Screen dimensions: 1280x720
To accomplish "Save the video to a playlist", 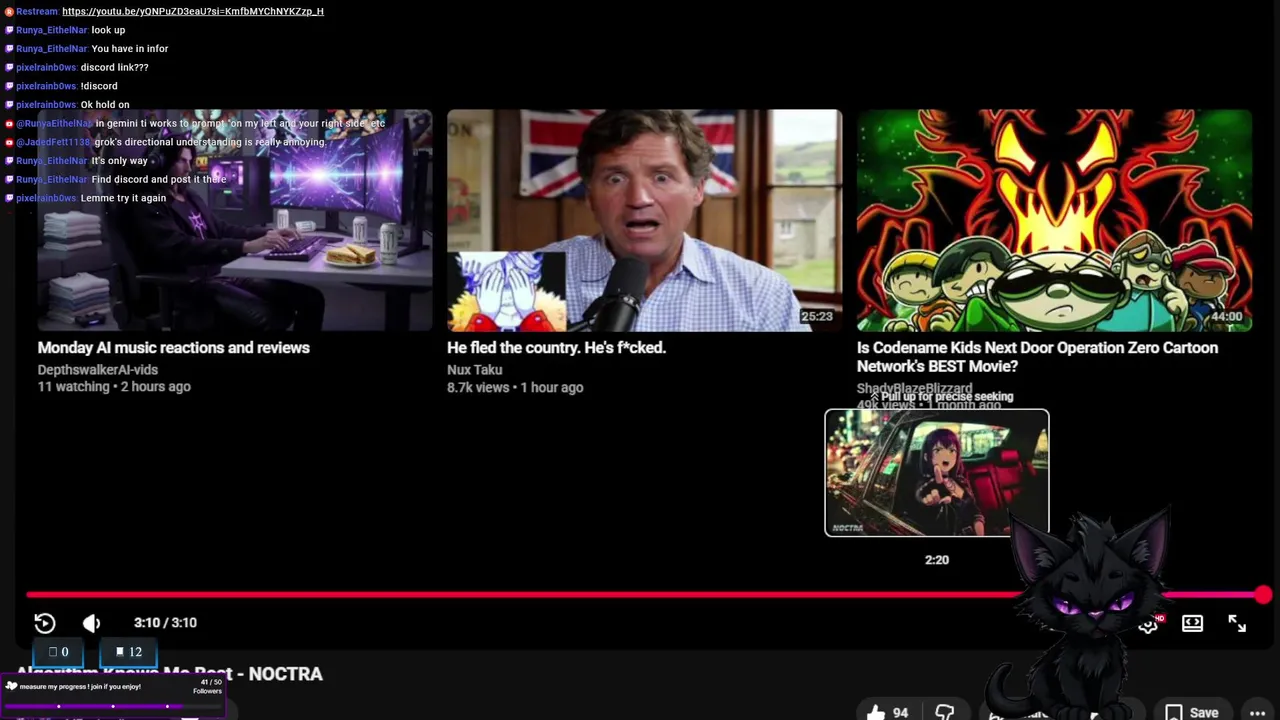I will click(x=1192, y=712).
